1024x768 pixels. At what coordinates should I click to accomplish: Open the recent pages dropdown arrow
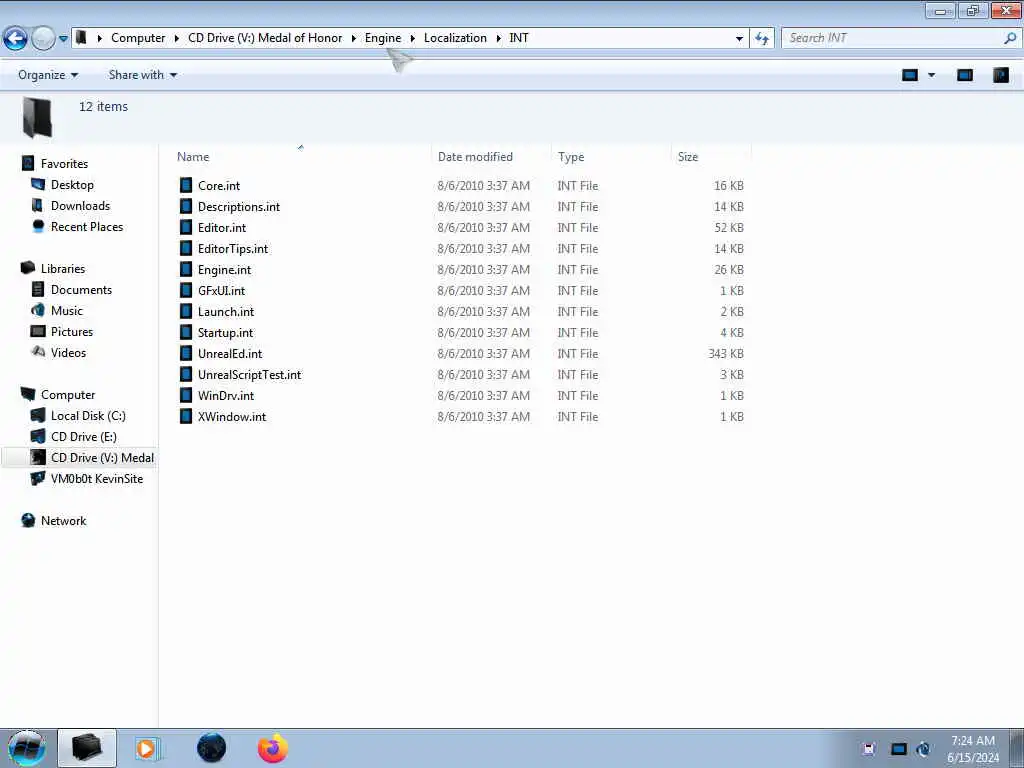click(63, 39)
